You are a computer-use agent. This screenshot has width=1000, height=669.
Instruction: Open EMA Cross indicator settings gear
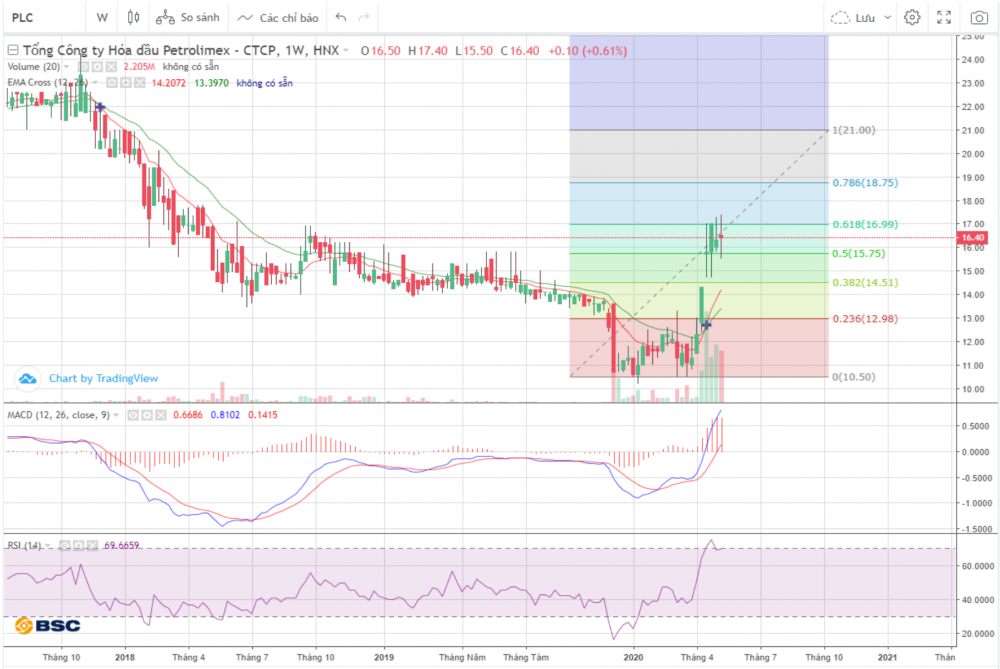[x=126, y=83]
